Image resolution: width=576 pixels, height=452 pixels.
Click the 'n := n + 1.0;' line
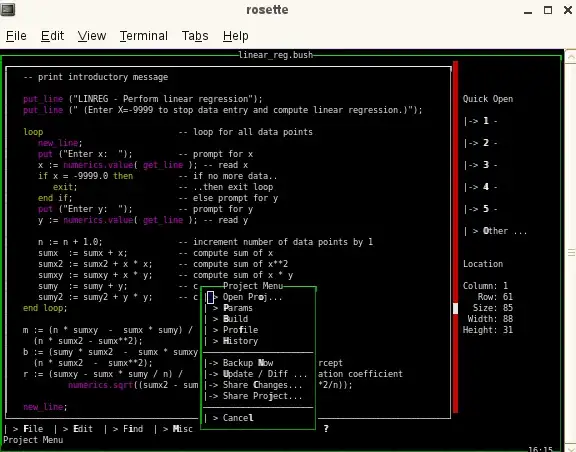pyautogui.click(x=70, y=242)
